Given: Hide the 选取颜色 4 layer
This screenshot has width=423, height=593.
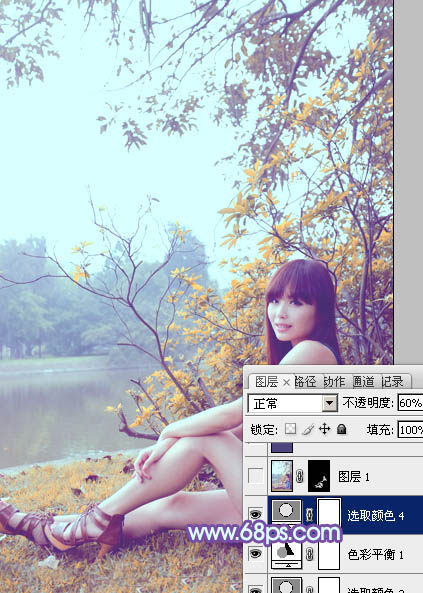Looking at the screenshot, I should click(255, 514).
